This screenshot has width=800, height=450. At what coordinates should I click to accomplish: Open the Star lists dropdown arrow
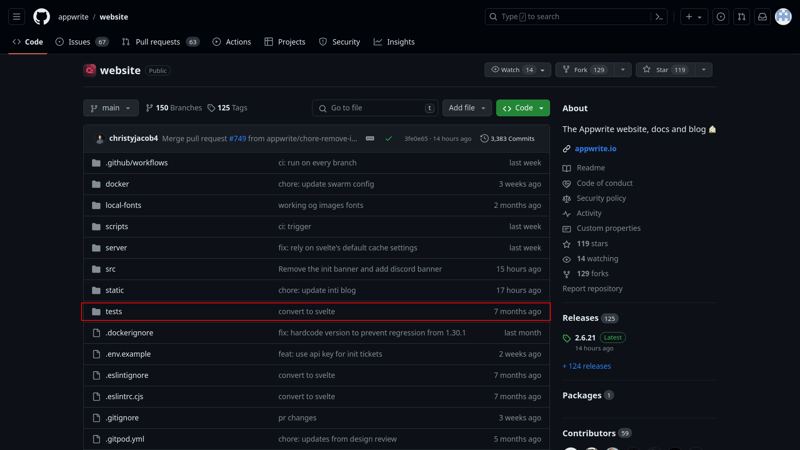[704, 70]
